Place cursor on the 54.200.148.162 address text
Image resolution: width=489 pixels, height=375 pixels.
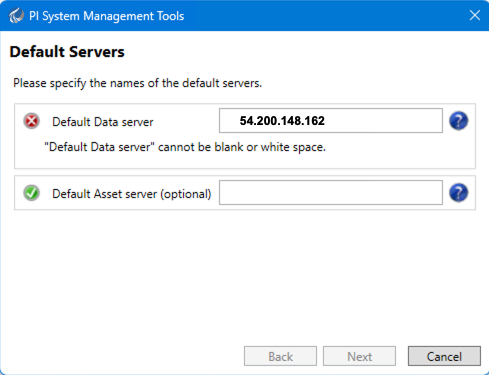pyautogui.click(x=282, y=121)
